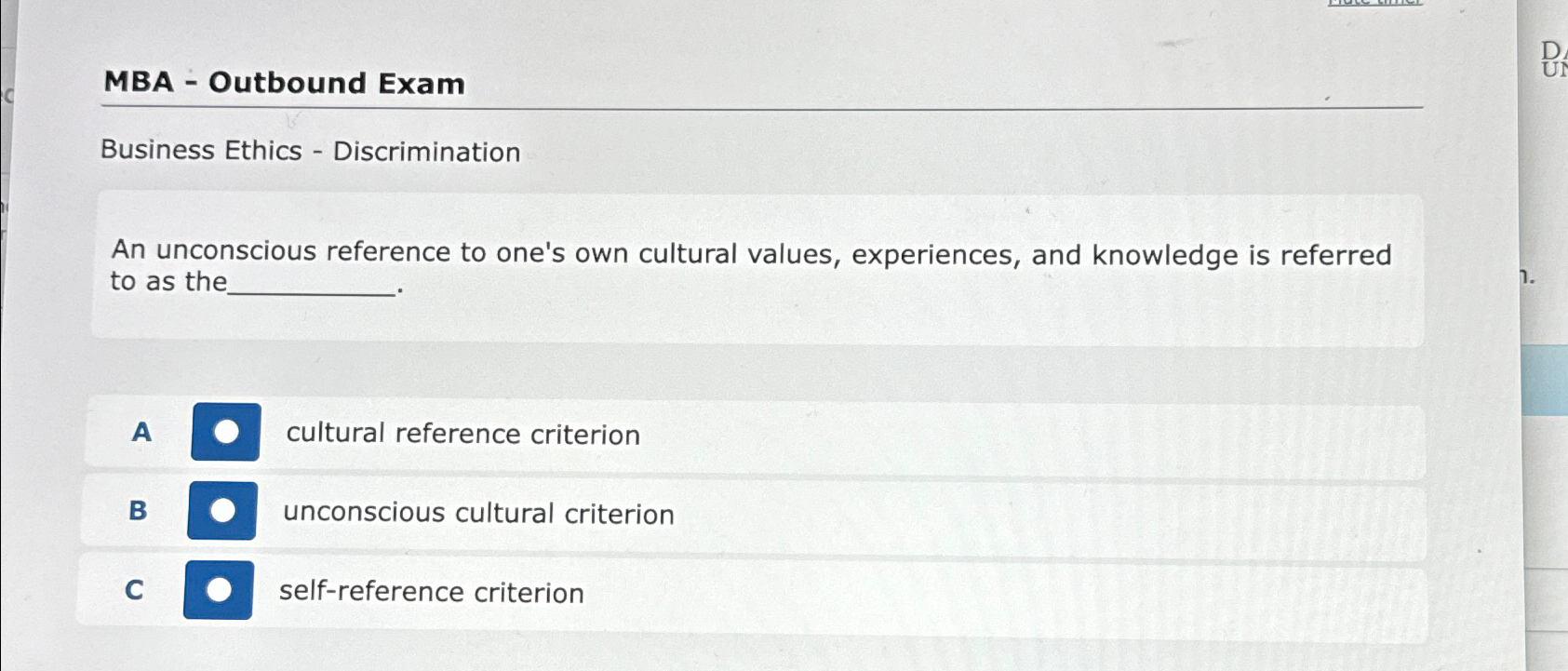This screenshot has height=671, width=1568.
Task: Choose answer 'unconscious cultural criterion'
Action: coord(477,514)
